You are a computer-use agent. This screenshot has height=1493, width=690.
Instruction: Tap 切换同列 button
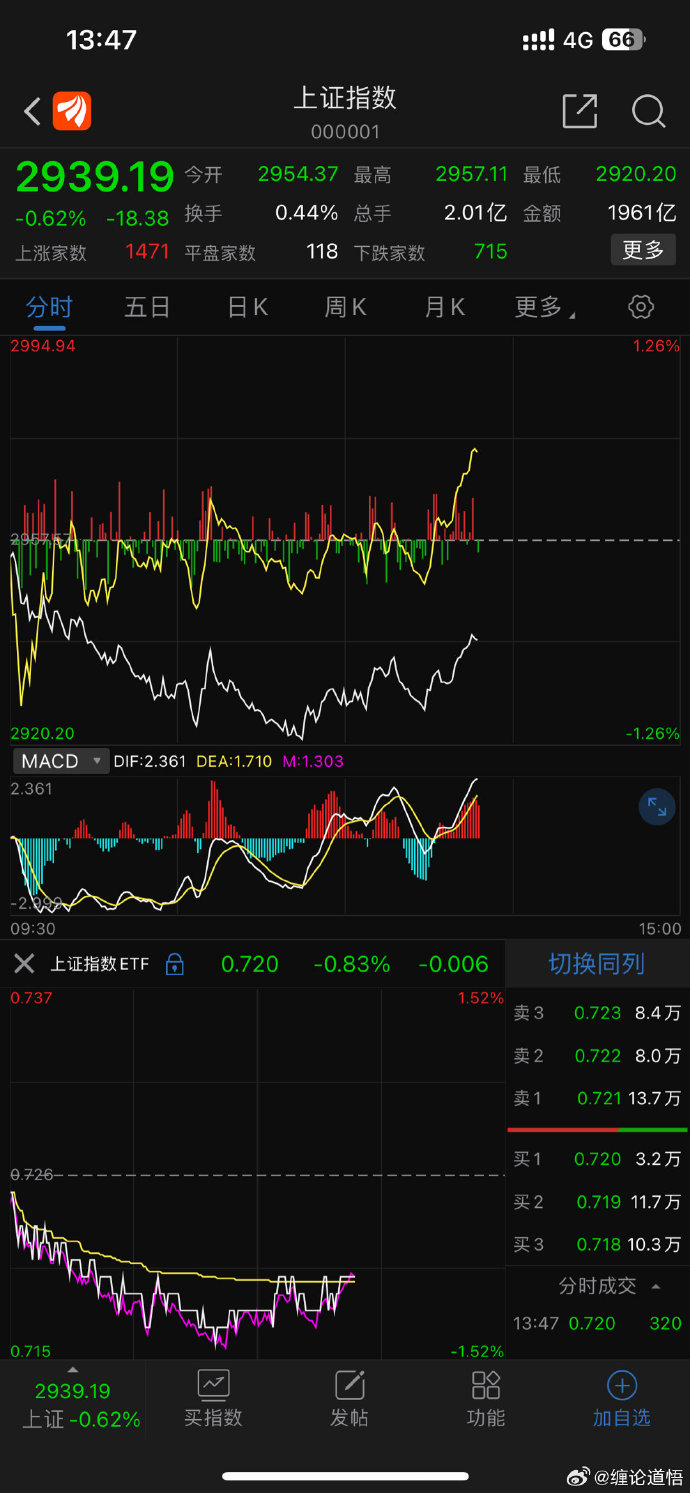(596, 964)
